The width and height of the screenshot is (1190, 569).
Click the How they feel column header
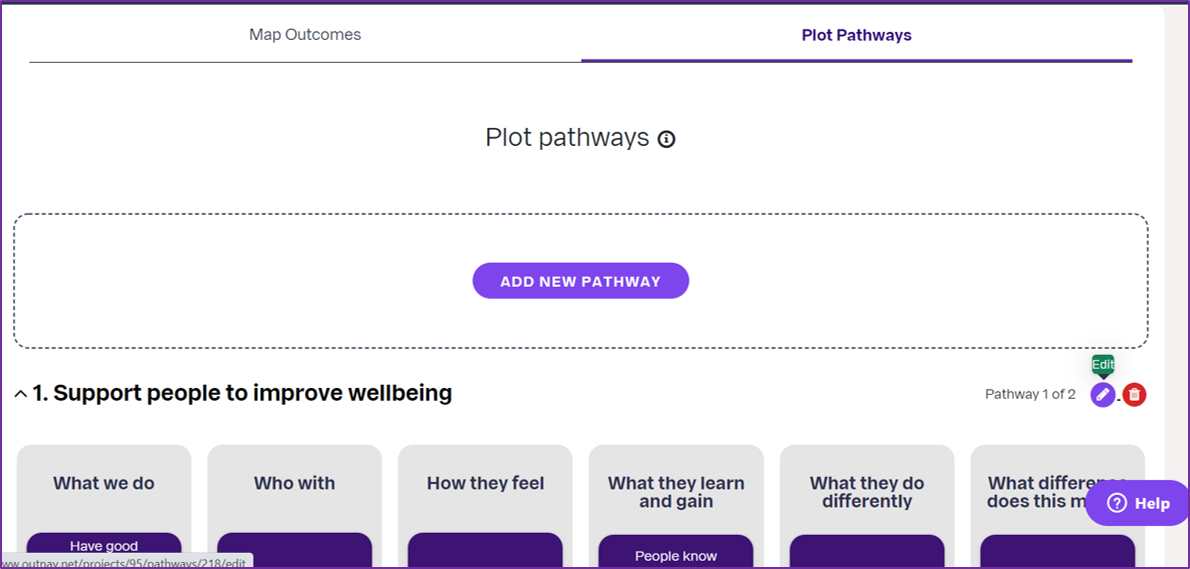pyautogui.click(x=486, y=483)
